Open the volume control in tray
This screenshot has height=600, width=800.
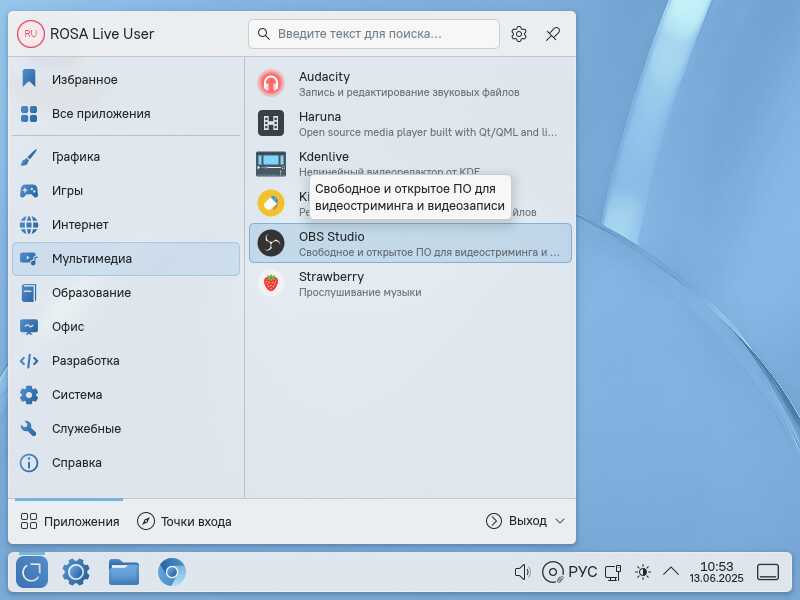(522, 572)
